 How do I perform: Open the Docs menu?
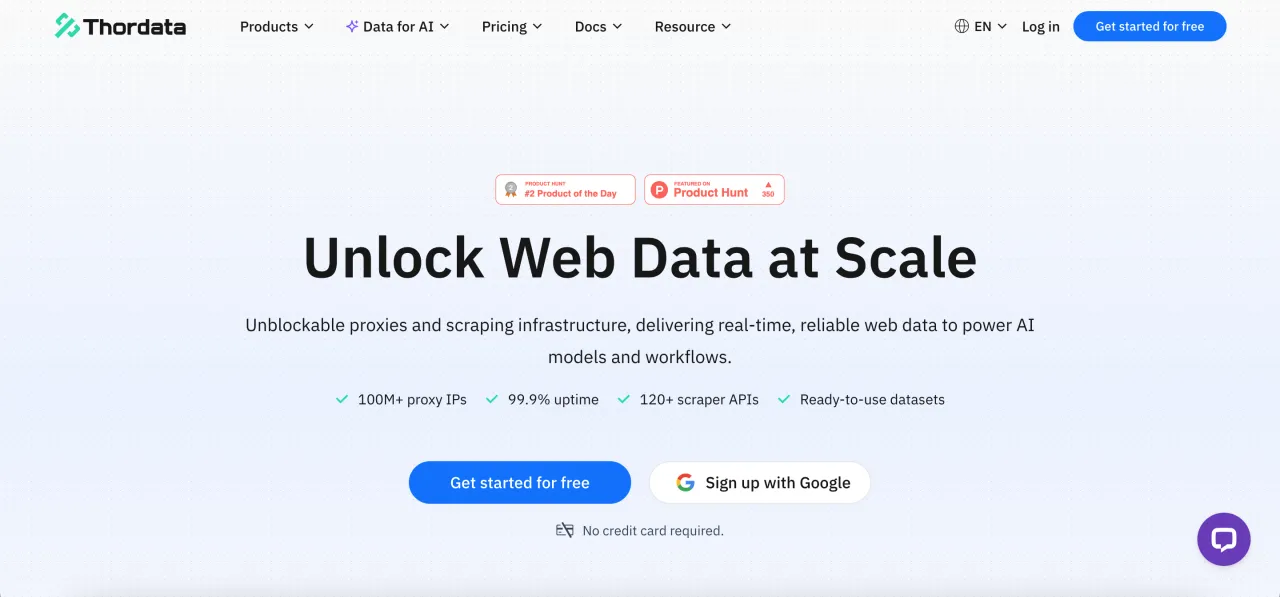point(598,27)
